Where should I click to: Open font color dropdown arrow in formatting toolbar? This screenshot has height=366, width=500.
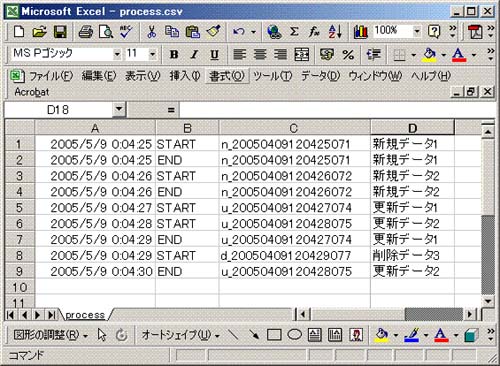pyautogui.click(x=474, y=55)
